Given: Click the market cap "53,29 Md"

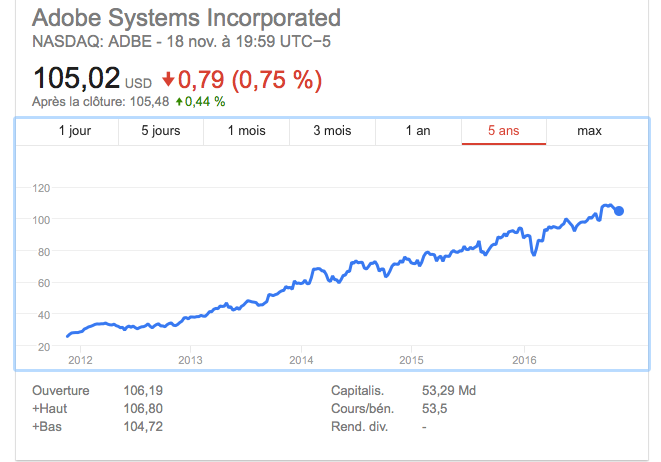Looking at the screenshot, I should [449, 390].
